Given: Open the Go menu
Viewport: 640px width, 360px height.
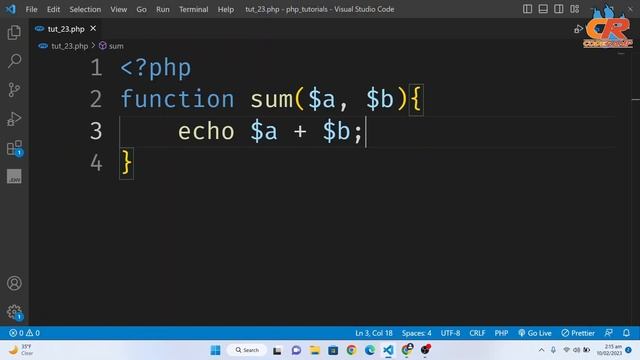Looking at the screenshot, I should tap(141, 9).
